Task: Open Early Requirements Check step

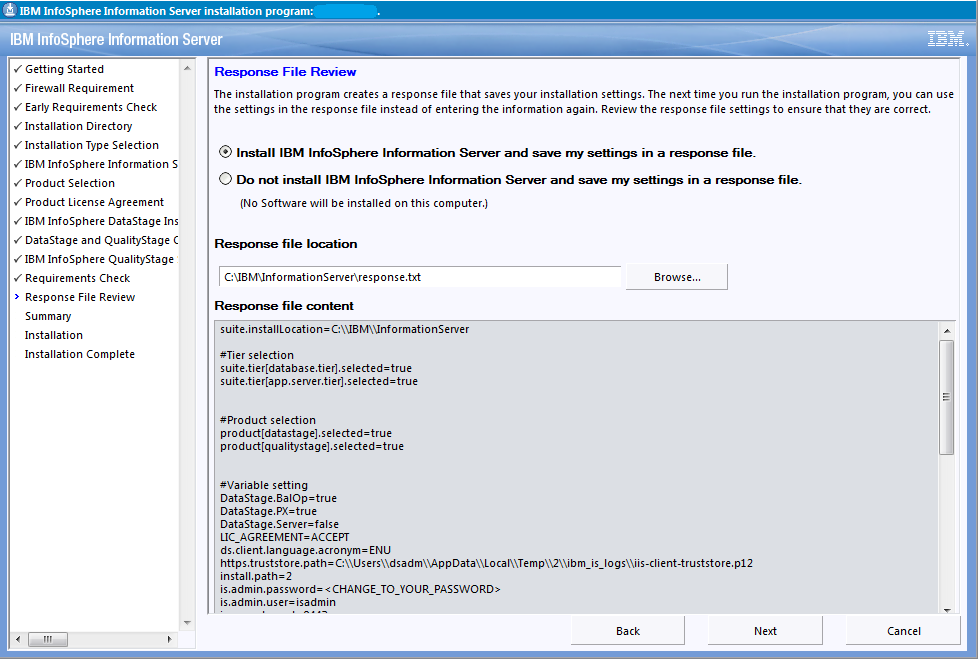Action: pyautogui.click(x=91, y=107)
